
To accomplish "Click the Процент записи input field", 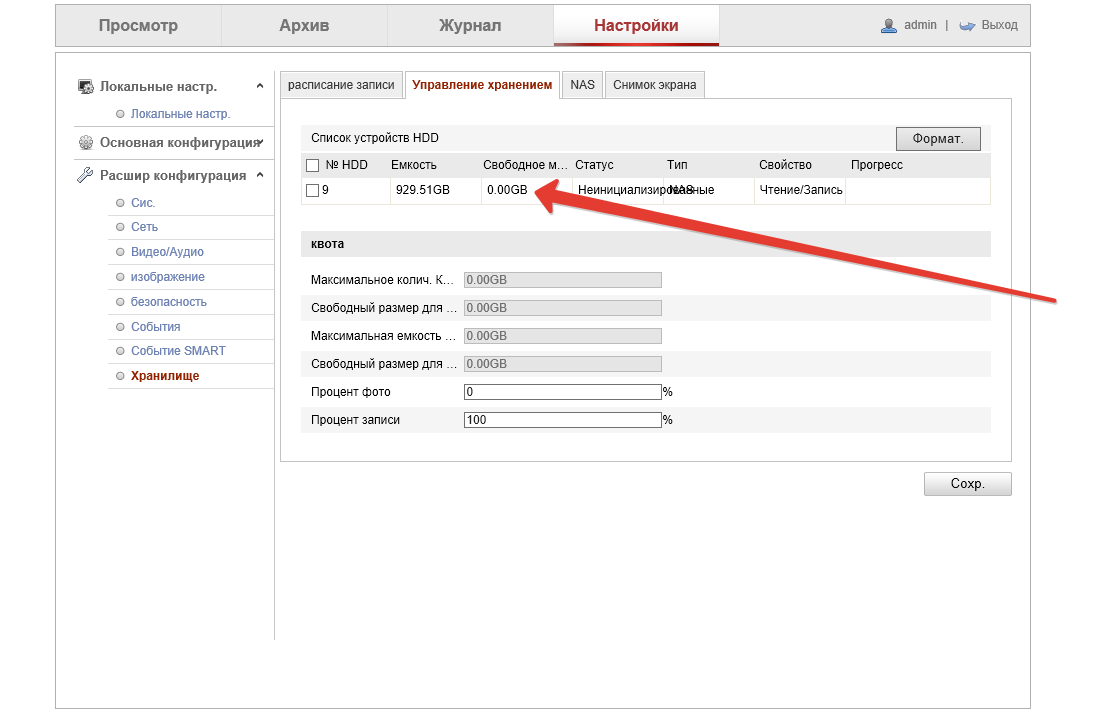I will [563, 420].
